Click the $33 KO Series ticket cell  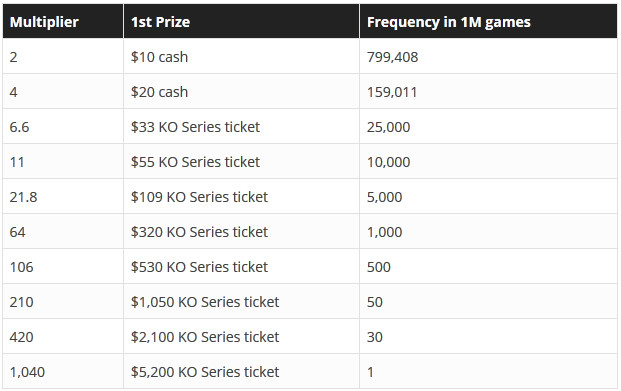[242, 126]
